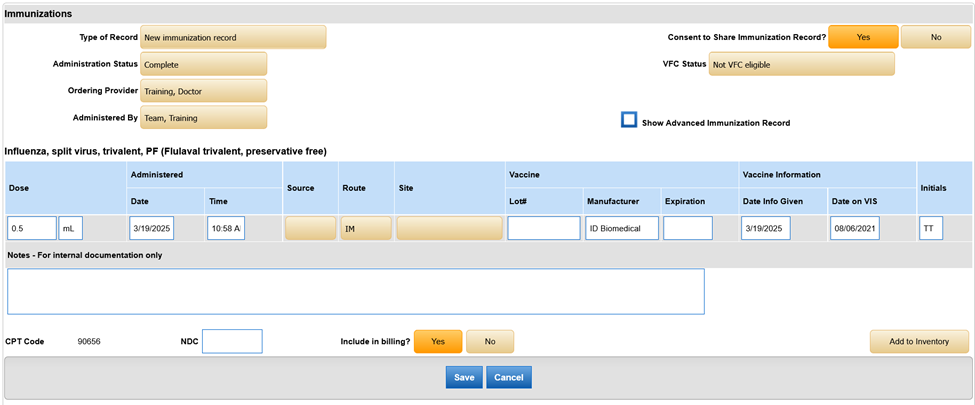Click the Cancel button
This screenshot has height=405, width=975.
pos(509,378)
